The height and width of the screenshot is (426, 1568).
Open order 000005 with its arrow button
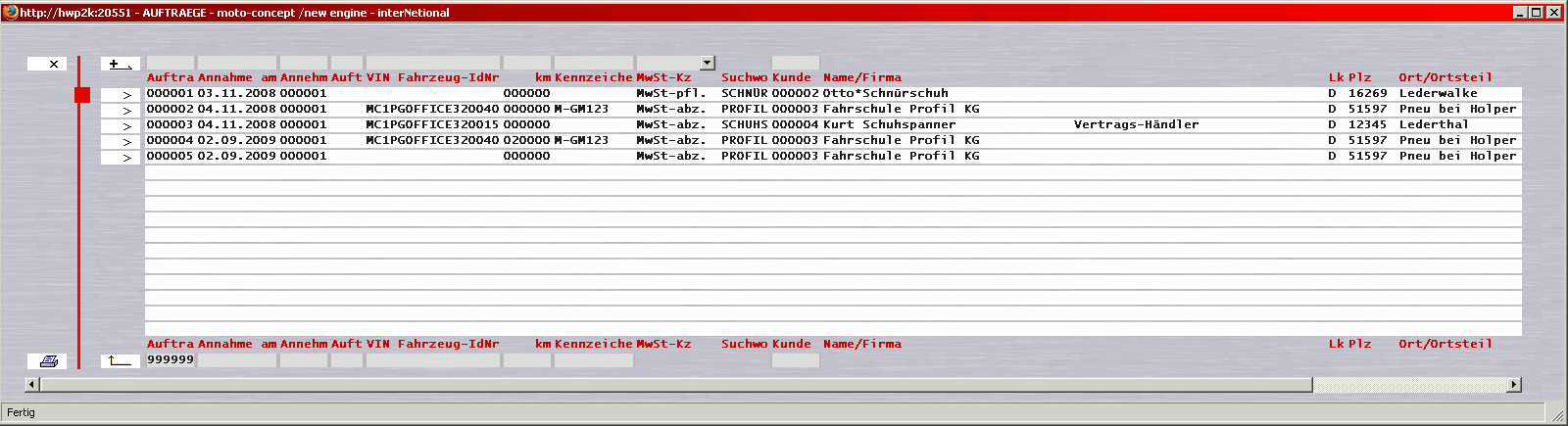point(121,158)
